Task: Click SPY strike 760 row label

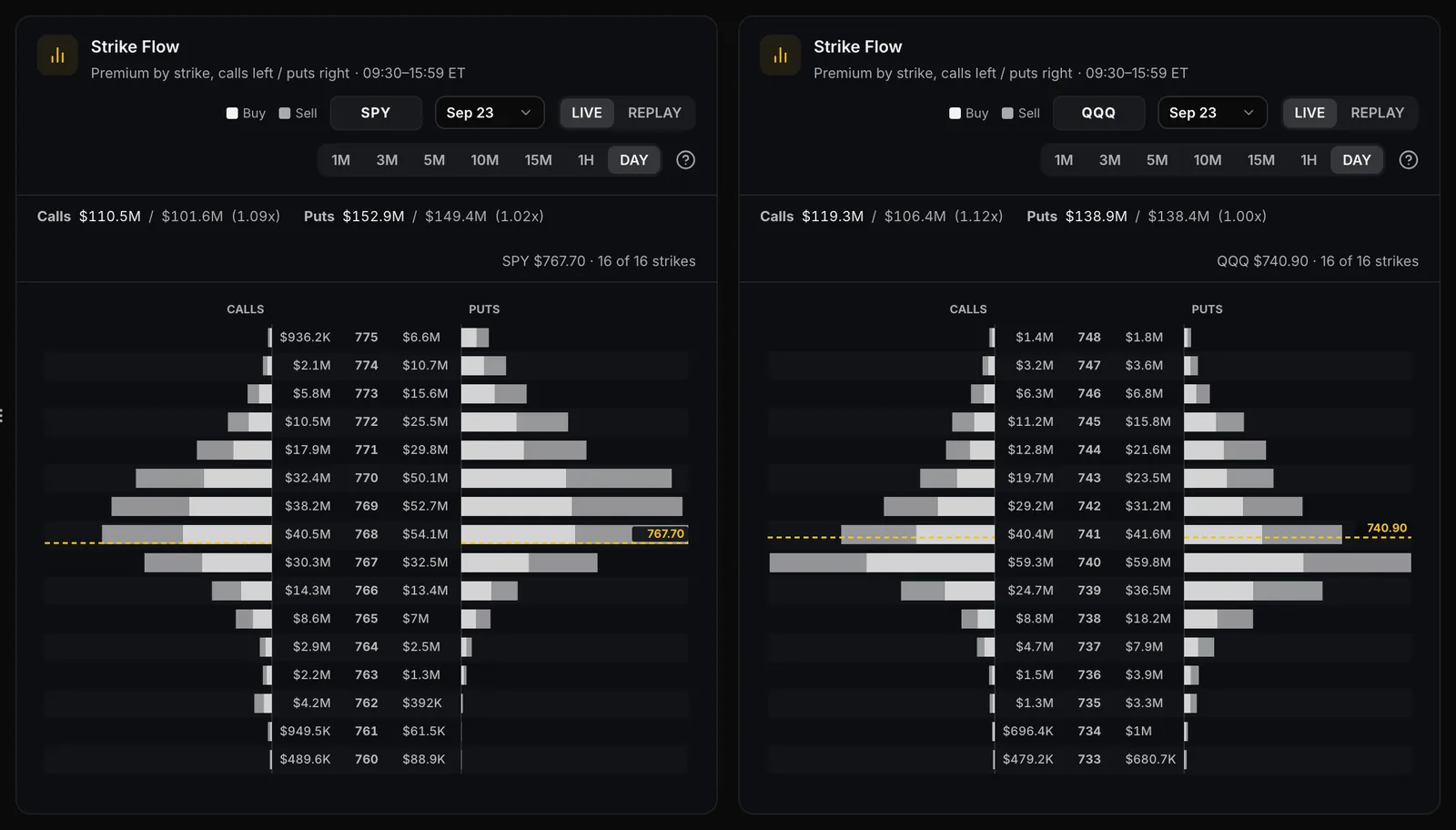Action: pyautogui.click(x=367, y=759)
